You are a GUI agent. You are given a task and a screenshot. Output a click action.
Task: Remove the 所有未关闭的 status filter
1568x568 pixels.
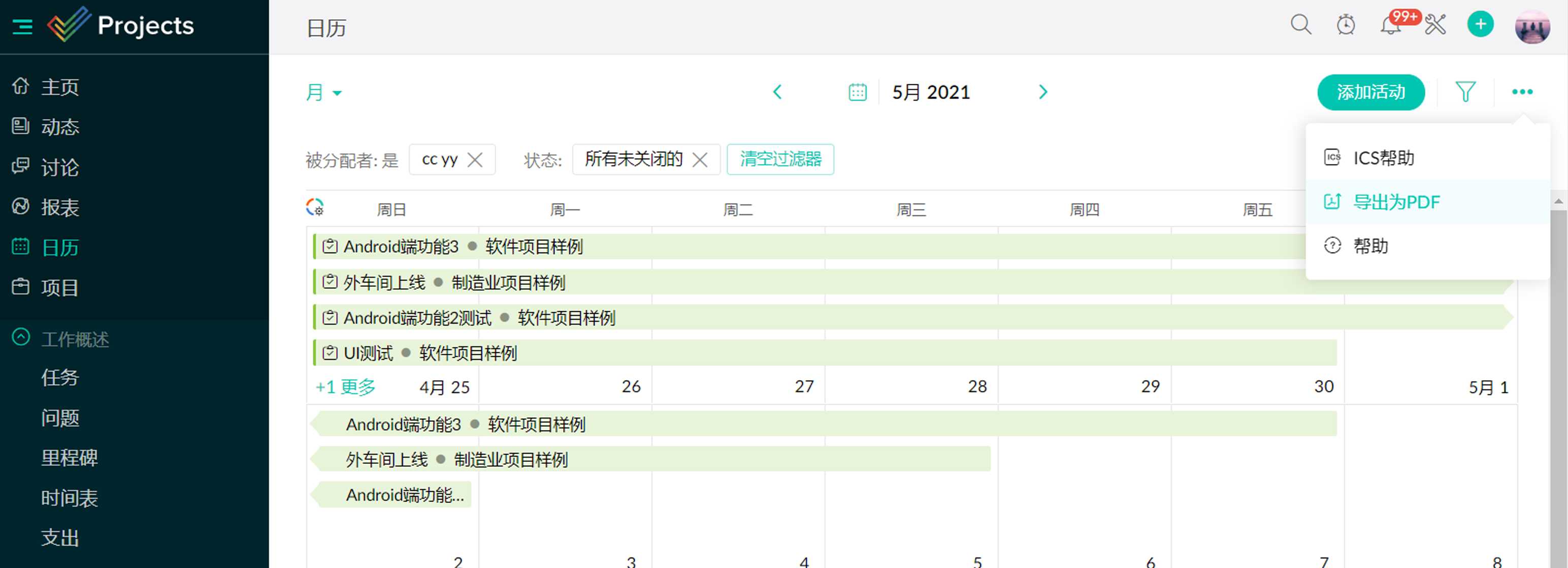[700, 159]
